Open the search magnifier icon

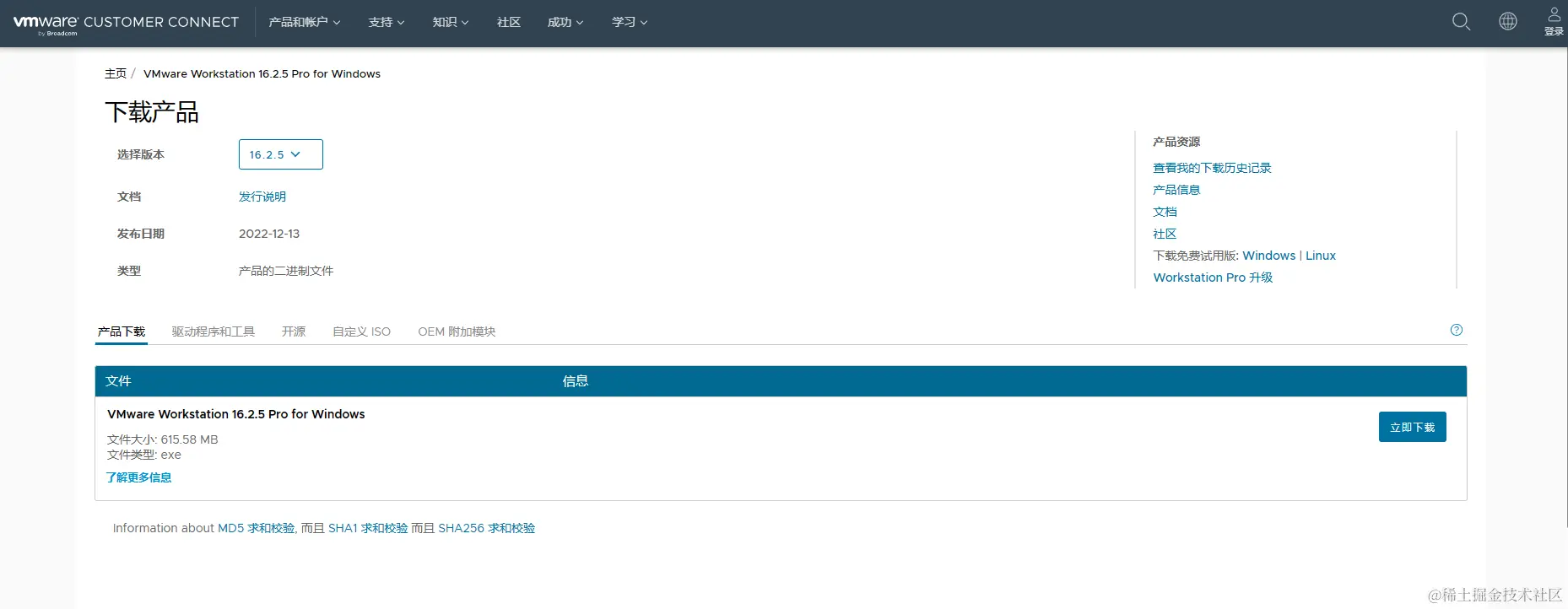1461,22
